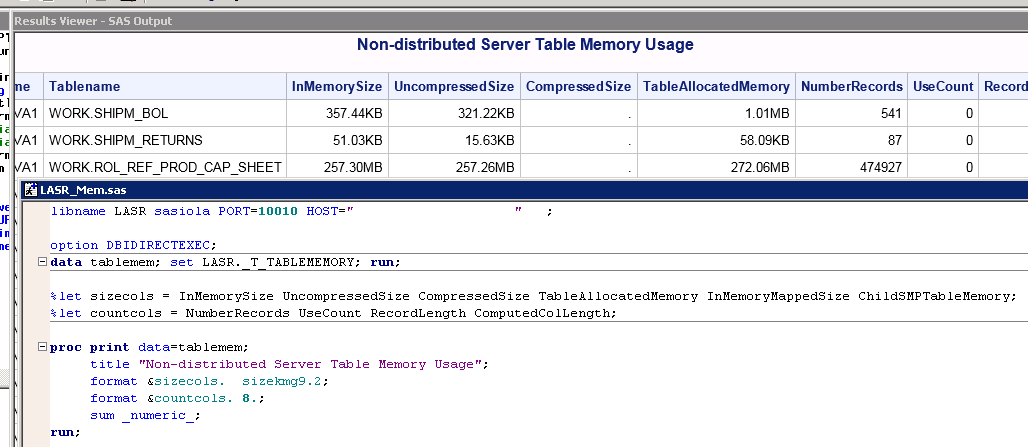Click the LASR_Mem.sas editor window icon
The height and width of the screenshot is (447, 1028).
coord(30,190)
